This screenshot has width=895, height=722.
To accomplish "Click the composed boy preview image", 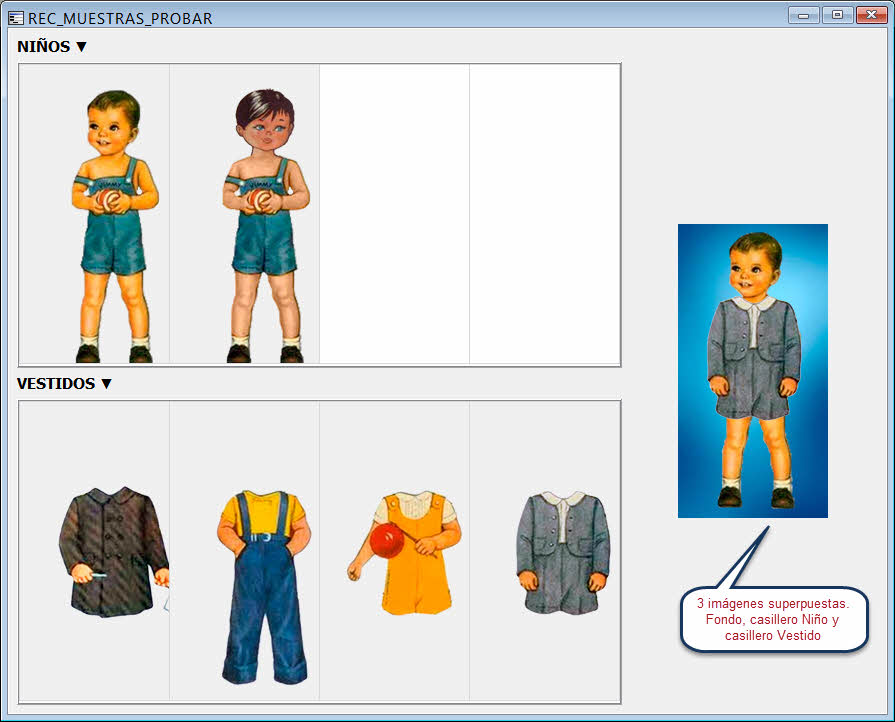I will point(753,371).
